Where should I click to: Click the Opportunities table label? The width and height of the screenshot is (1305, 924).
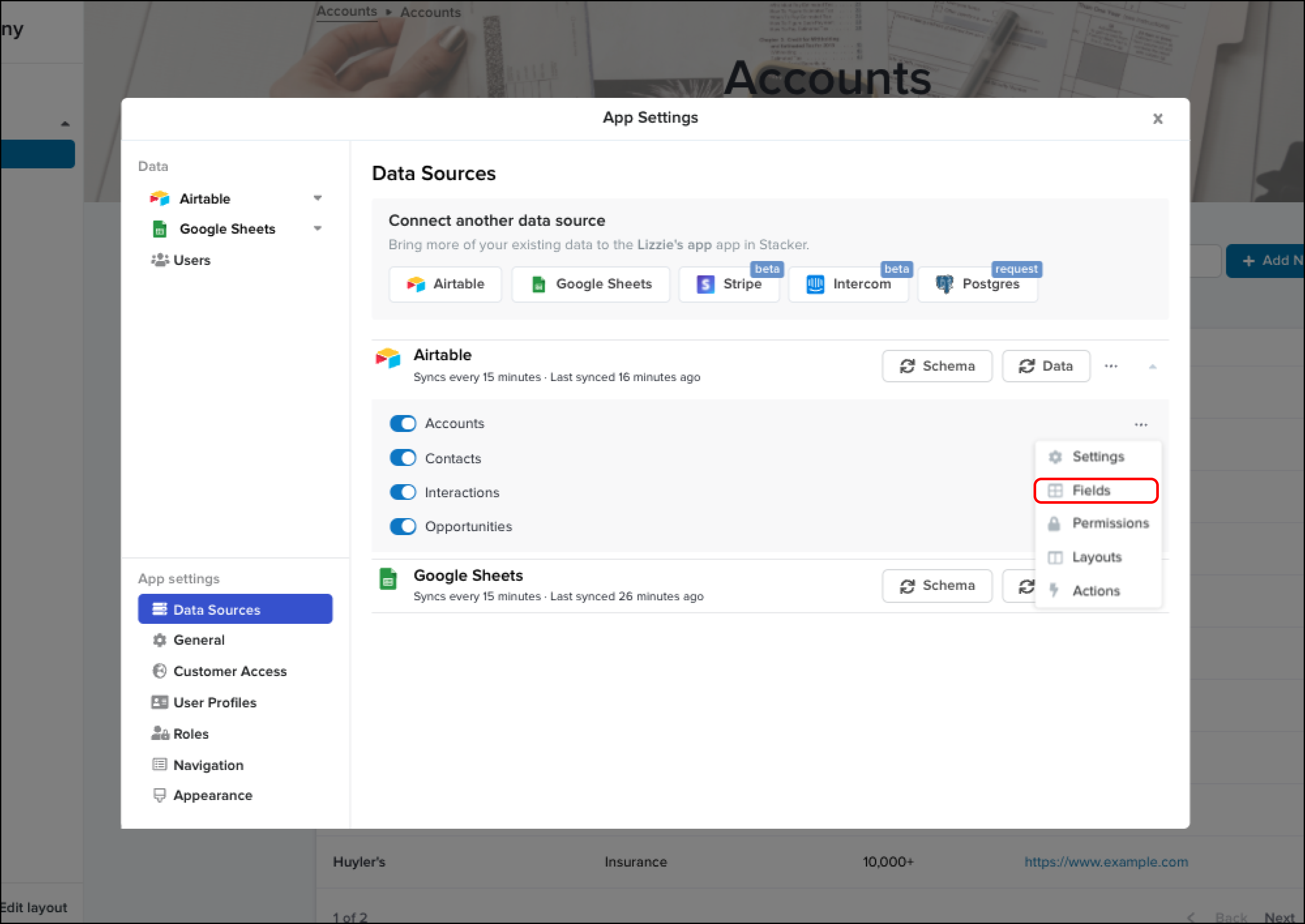tap(469, 527)
